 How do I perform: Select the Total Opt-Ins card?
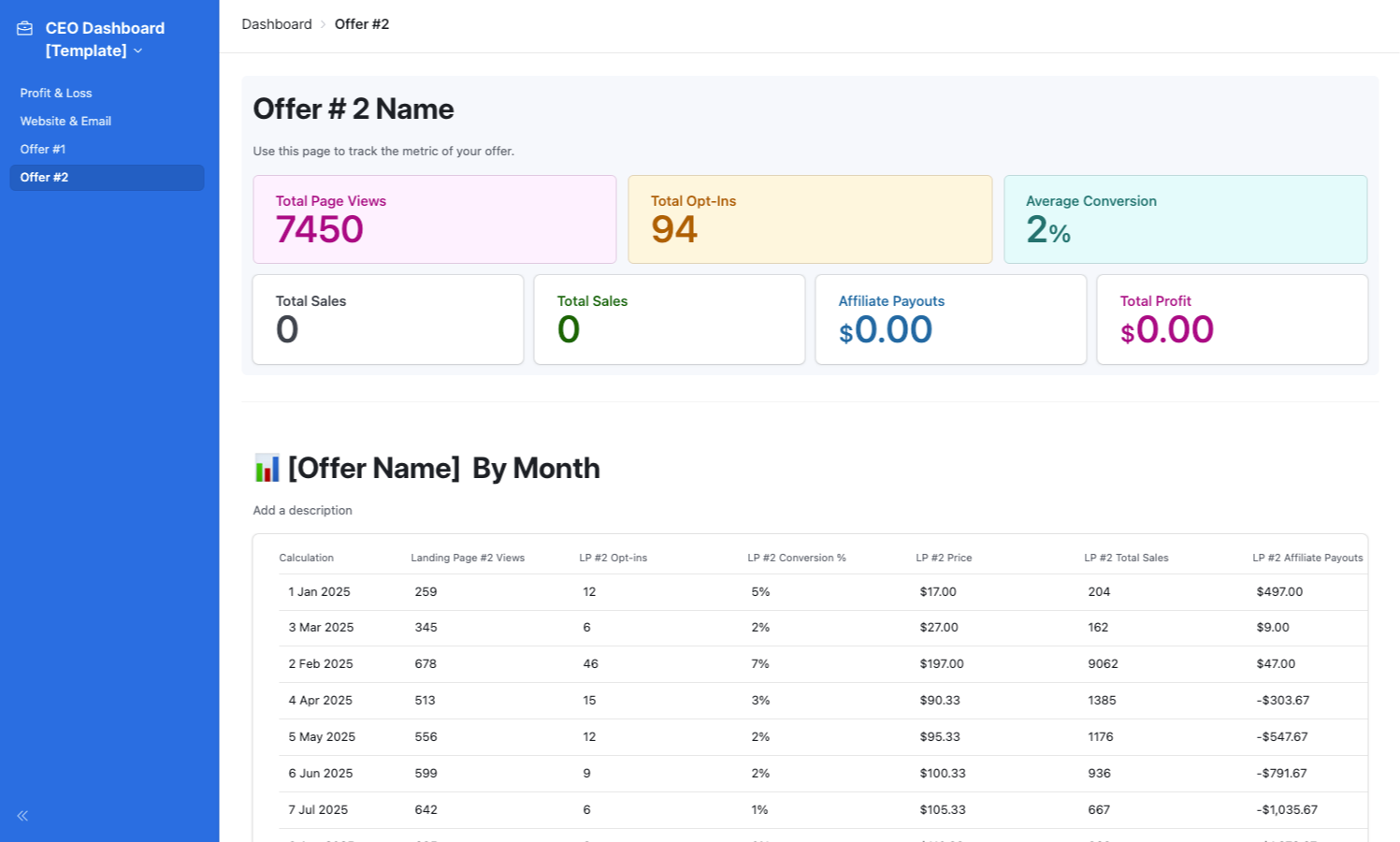(809, 219)
